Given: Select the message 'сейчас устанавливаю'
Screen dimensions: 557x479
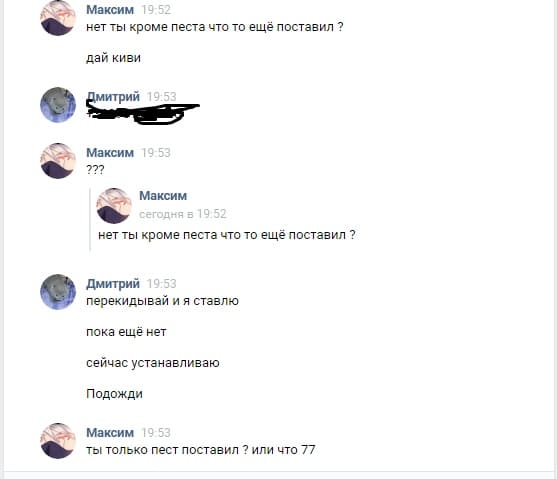Looking at the screenshot, I should [x=153, y=363].
